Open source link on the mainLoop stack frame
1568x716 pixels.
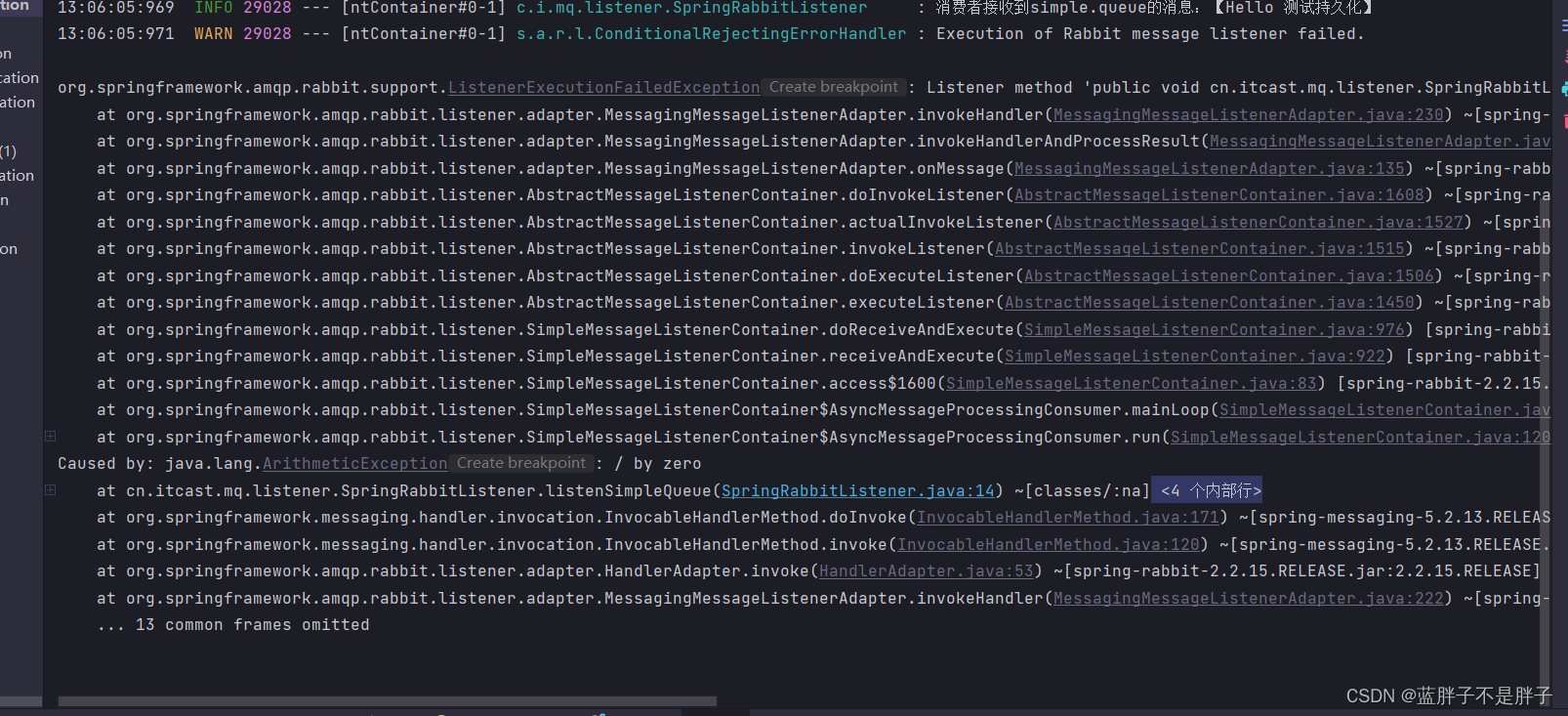tap(1384, 410)
